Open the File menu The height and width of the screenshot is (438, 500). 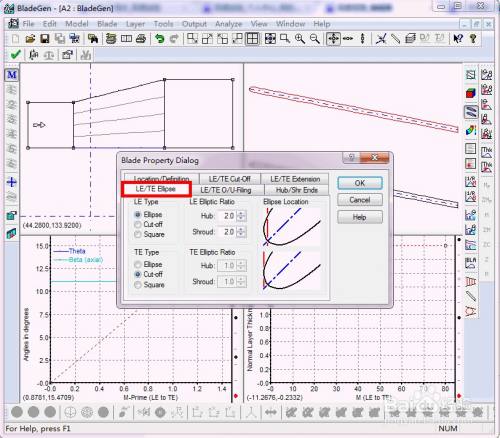pyautogui.click(x=28, y=24)
